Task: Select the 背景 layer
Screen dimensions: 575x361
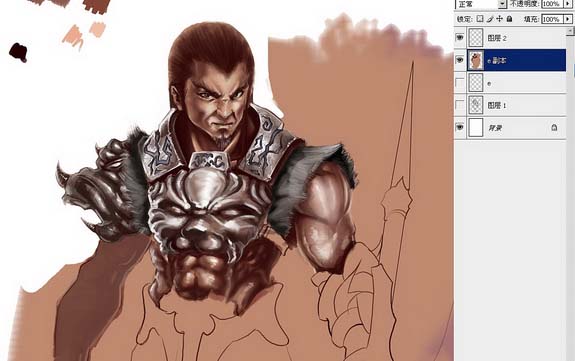Action: pos(517,128)
